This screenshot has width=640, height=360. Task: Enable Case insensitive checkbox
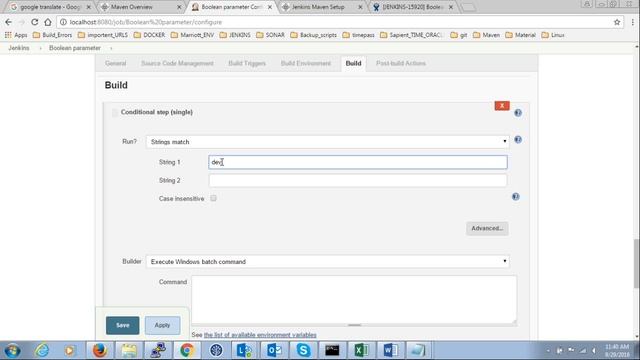(213, 198)
